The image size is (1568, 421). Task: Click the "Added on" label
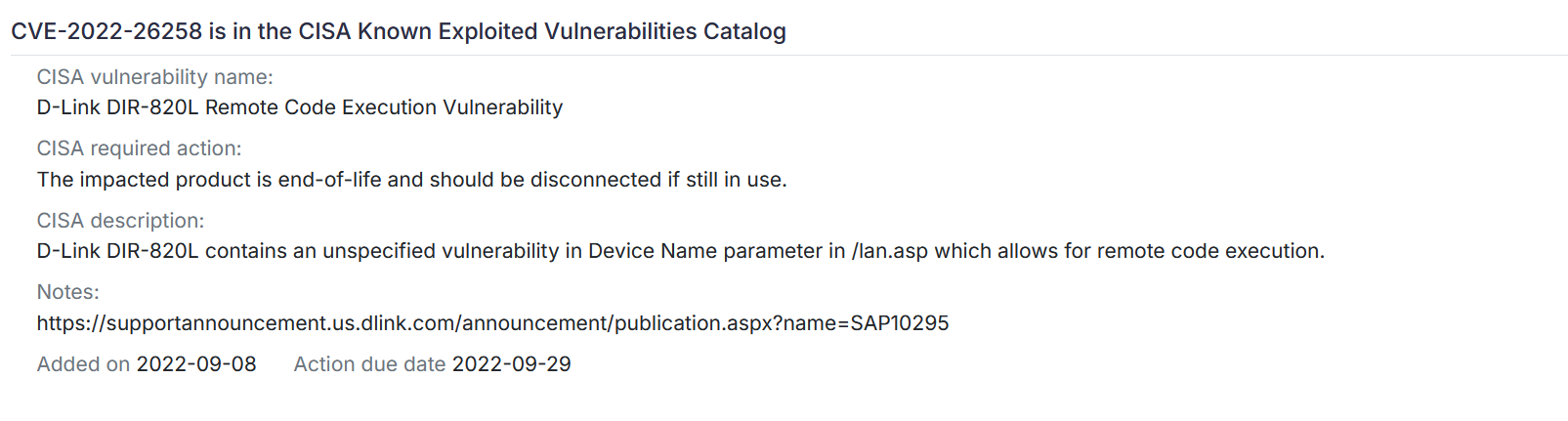83,364
